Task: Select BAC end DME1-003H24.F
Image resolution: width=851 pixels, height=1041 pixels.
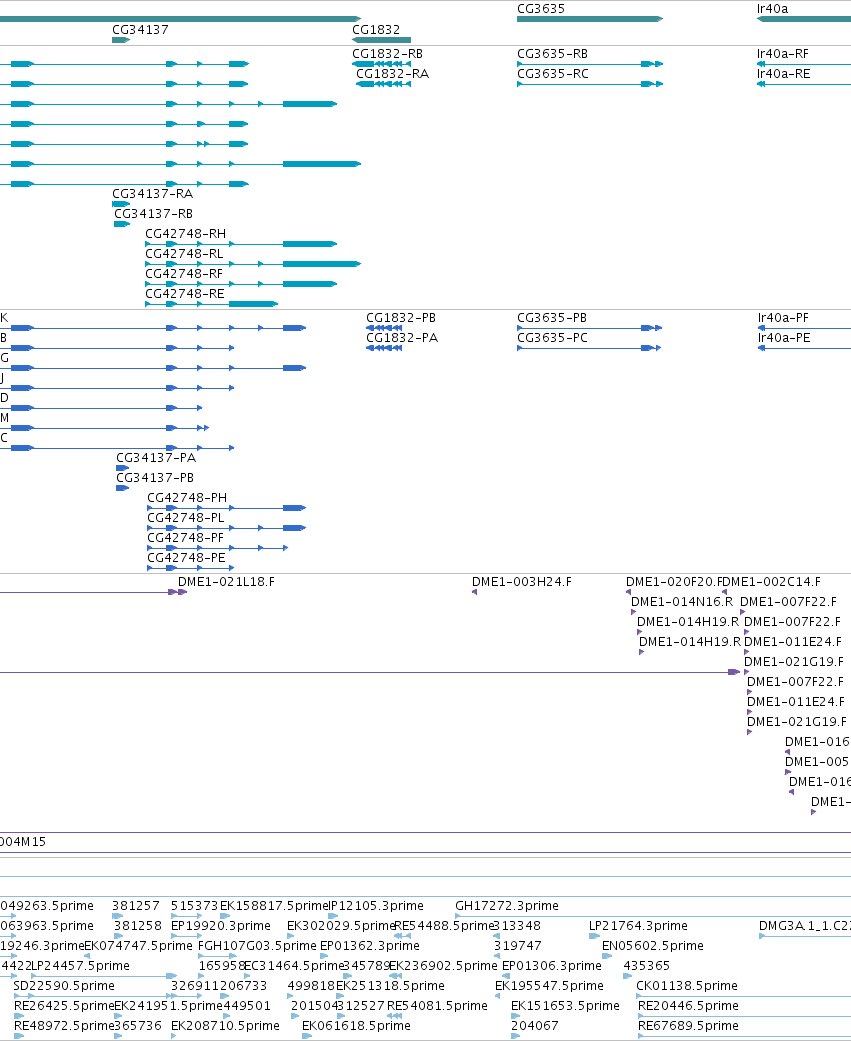Action: click(x=522, y=582)
